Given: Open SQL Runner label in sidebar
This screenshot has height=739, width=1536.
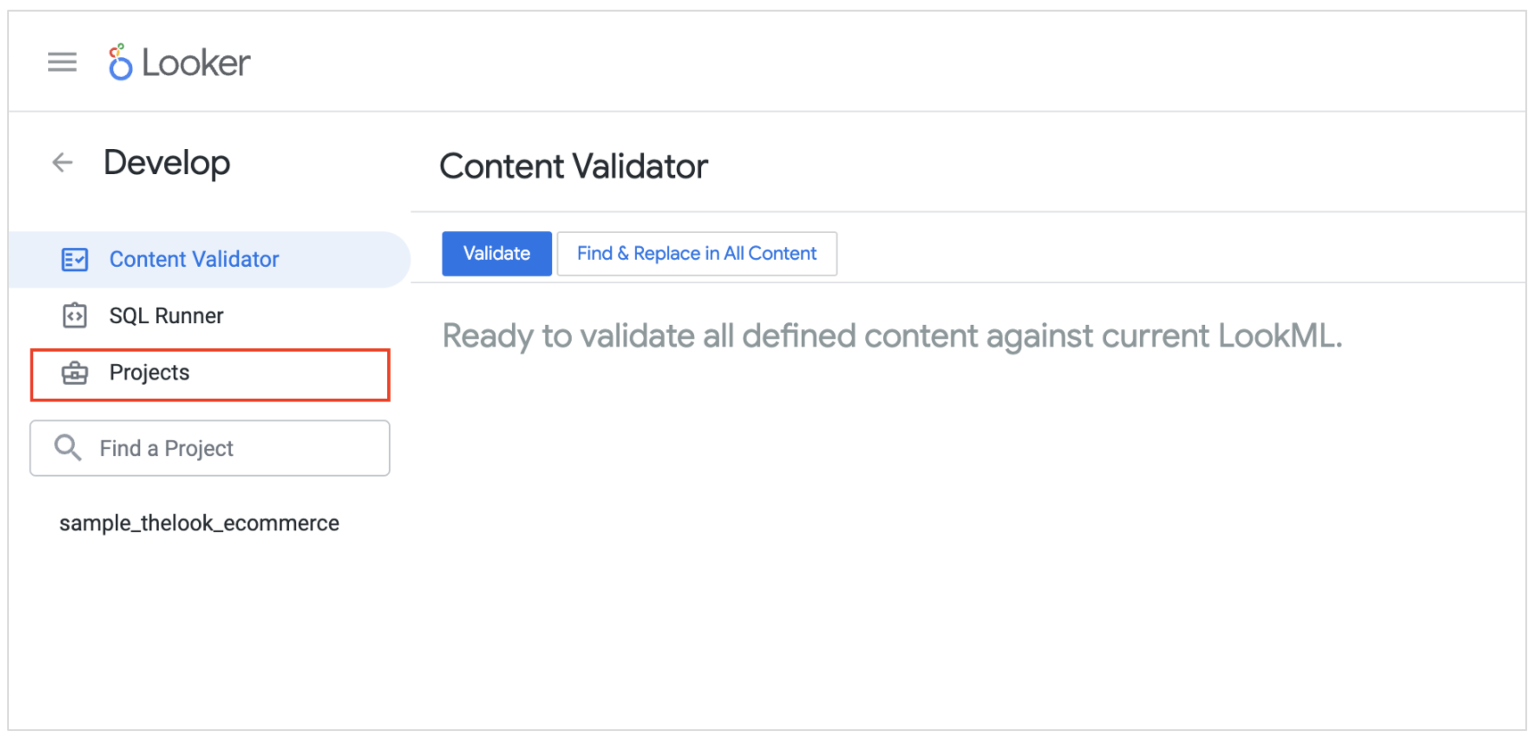Looking at the screenshot, I should 166,316.
